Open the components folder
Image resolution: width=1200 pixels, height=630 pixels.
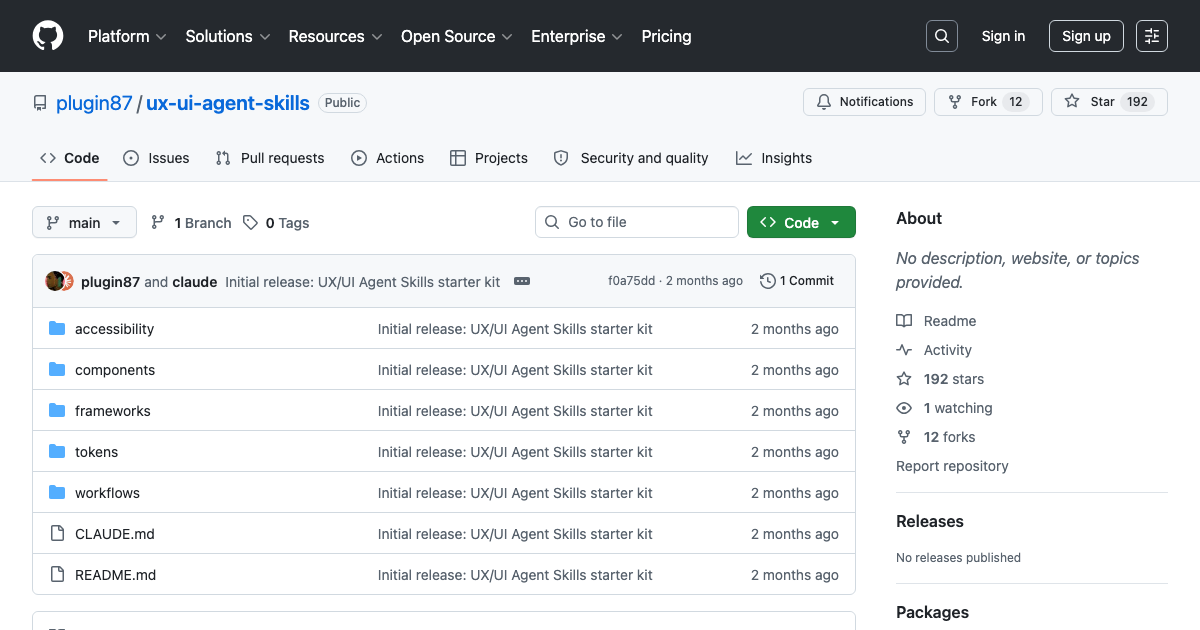[x=115, y=370]
